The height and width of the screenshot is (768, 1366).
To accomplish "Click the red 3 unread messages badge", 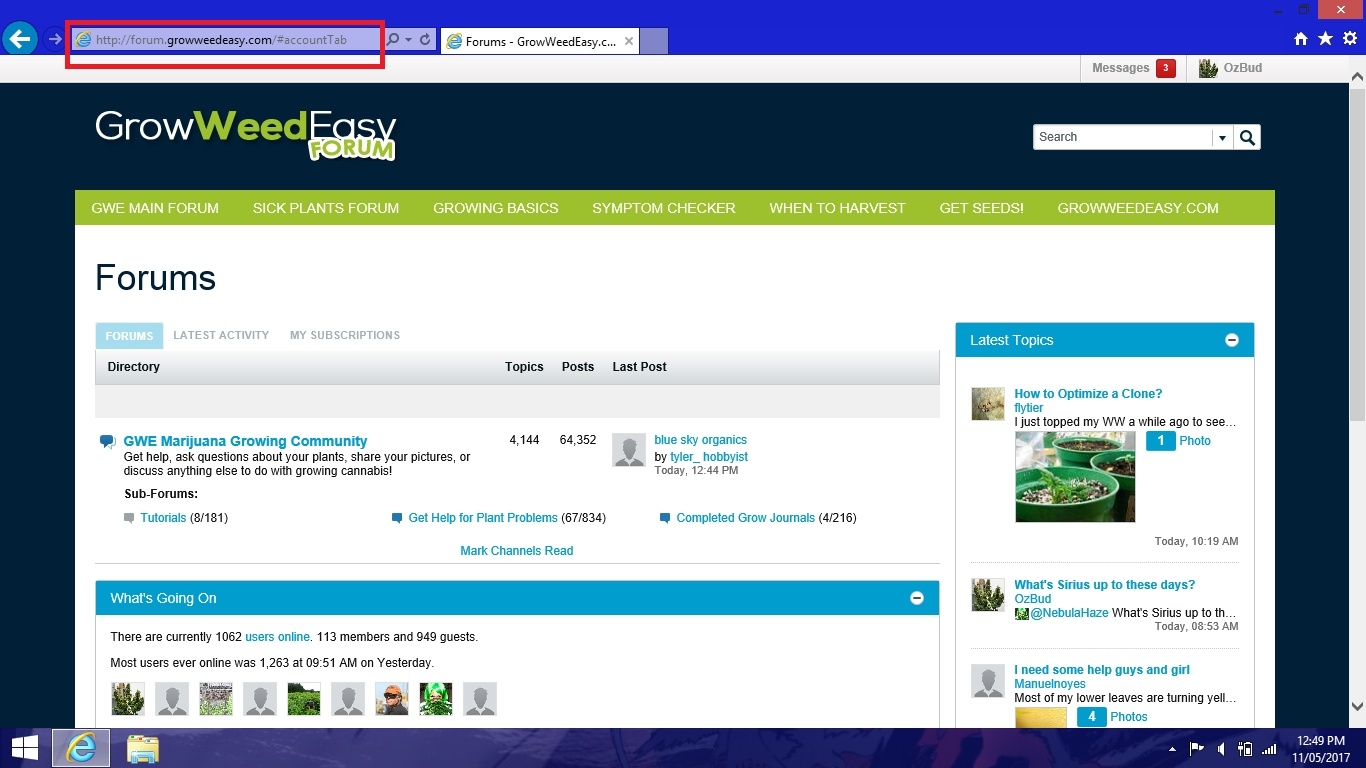I will click(x=1165, y=68).
